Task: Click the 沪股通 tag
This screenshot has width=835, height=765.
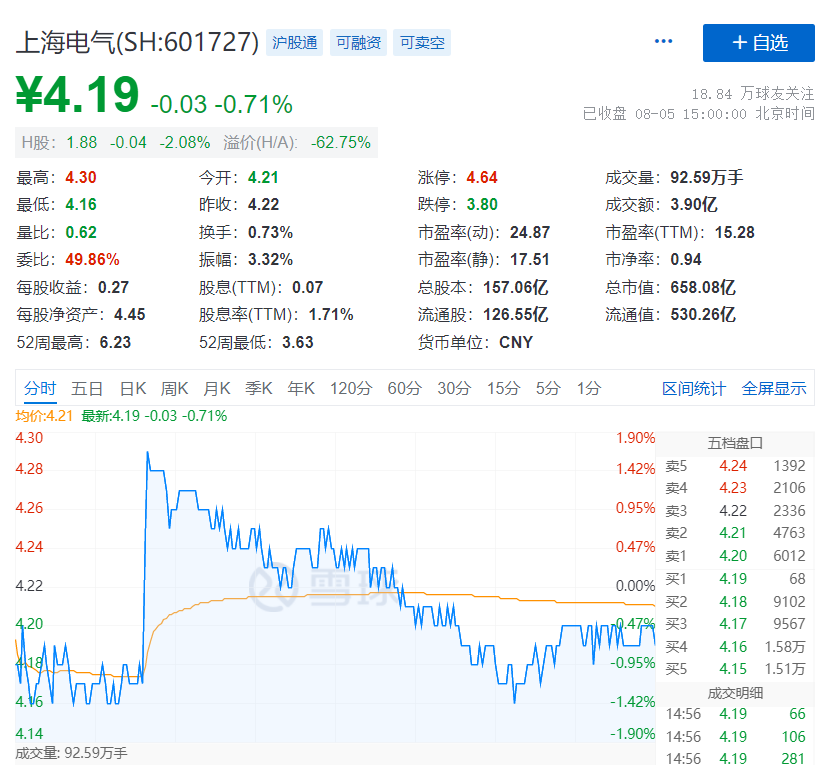Action: click(x=294, y=43)
